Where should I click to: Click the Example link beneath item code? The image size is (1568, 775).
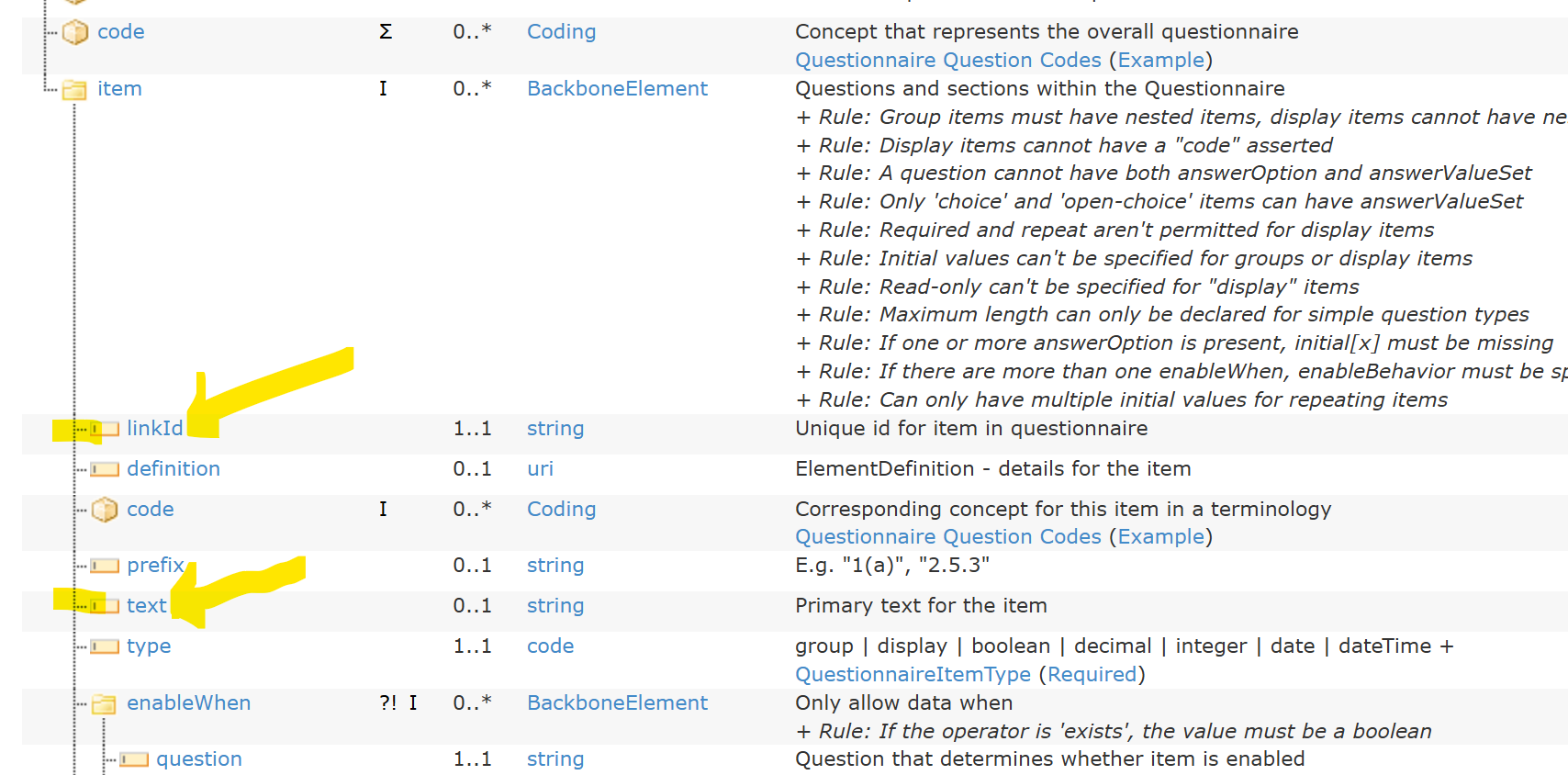(x=1160, y=536)
